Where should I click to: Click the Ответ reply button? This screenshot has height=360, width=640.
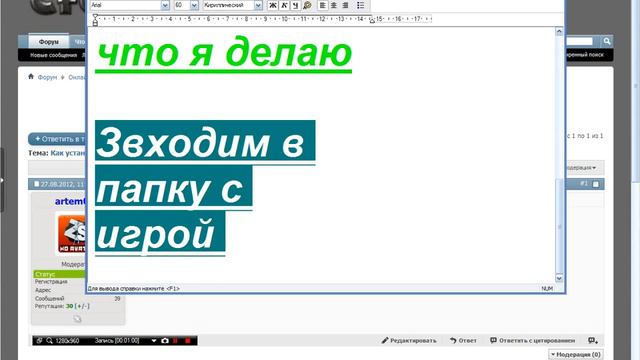click(x=463, y=340)
